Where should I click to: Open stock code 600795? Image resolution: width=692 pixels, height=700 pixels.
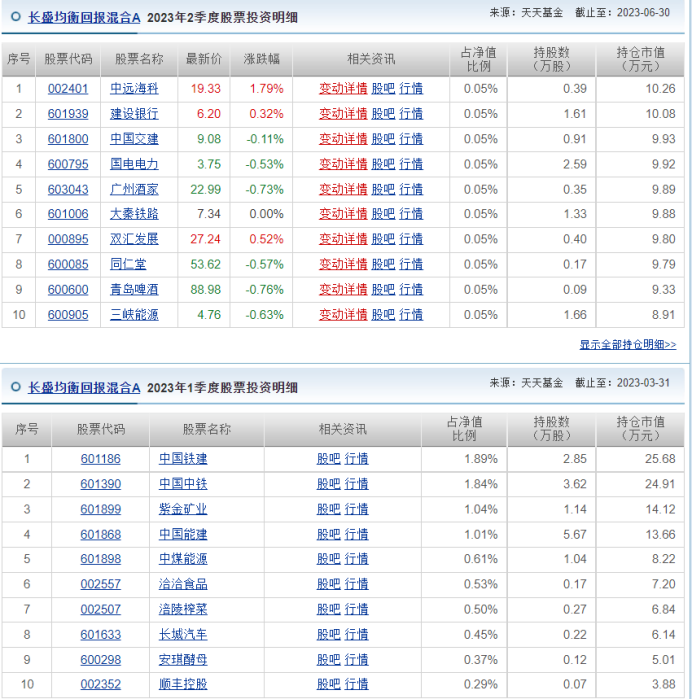68,164
